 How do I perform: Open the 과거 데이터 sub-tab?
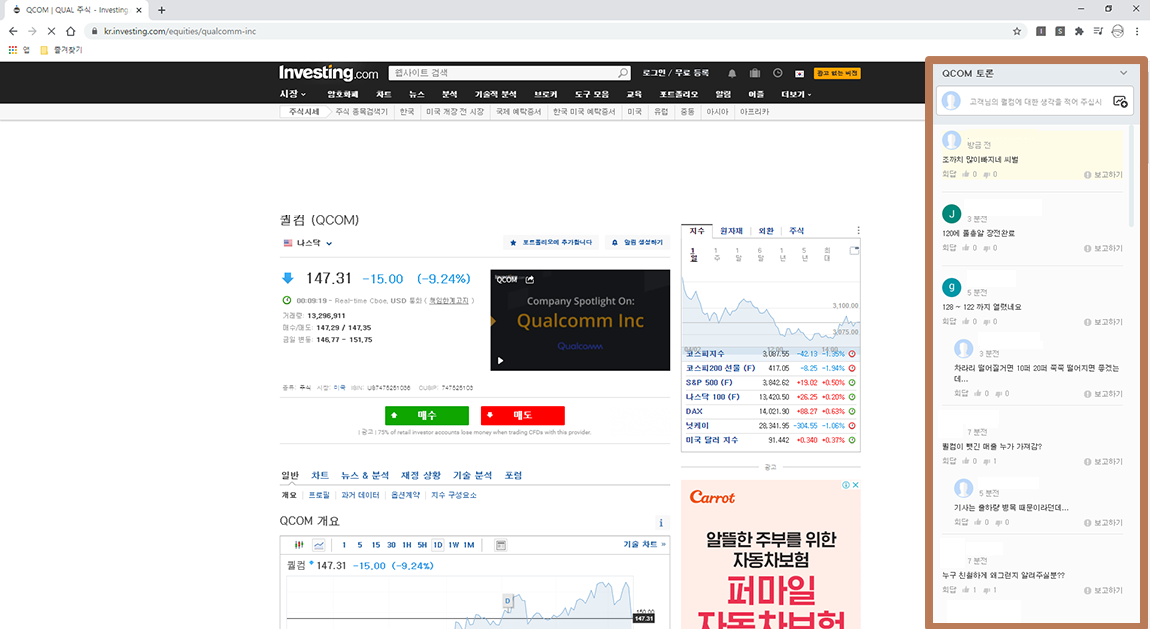360,496
